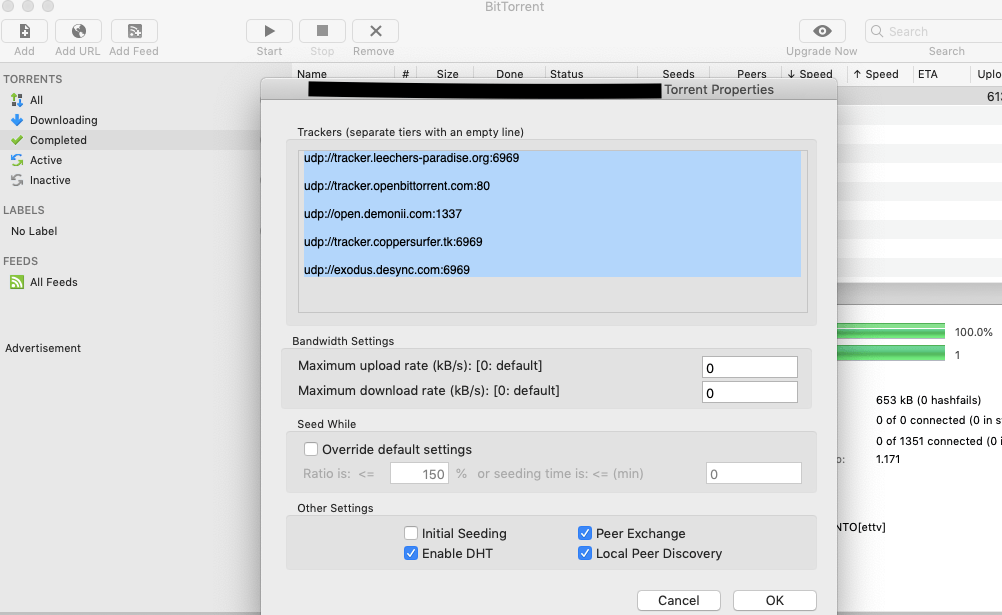Select the Completed filter in sidebar
Image resolution: width=1002 pixels, height=615 pixels.
(58, 140)
